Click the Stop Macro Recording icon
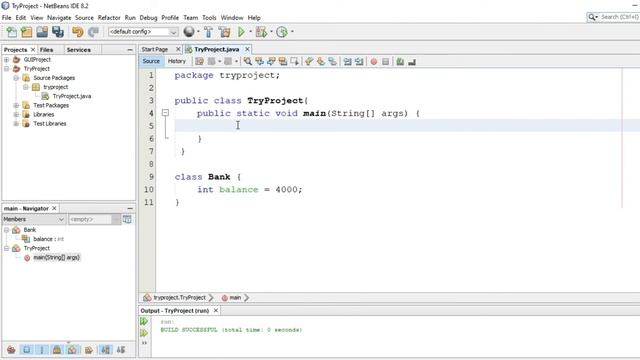This screenshot has height=360, width=640. [385, 62]
